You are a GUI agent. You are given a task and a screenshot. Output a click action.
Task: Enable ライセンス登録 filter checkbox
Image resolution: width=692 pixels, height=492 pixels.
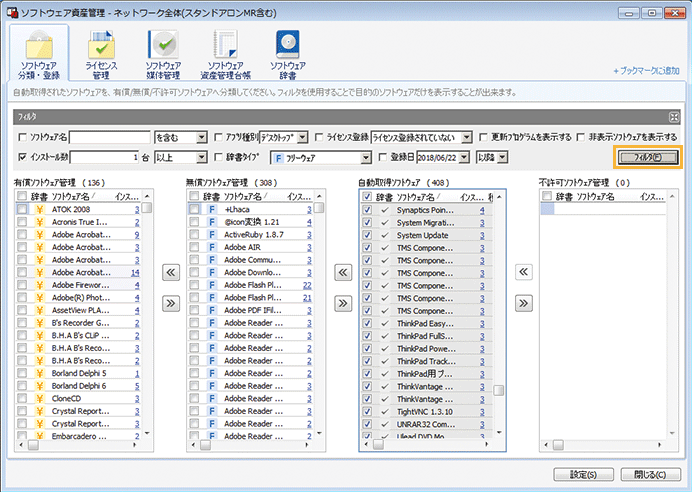click(x=319, y=138)
